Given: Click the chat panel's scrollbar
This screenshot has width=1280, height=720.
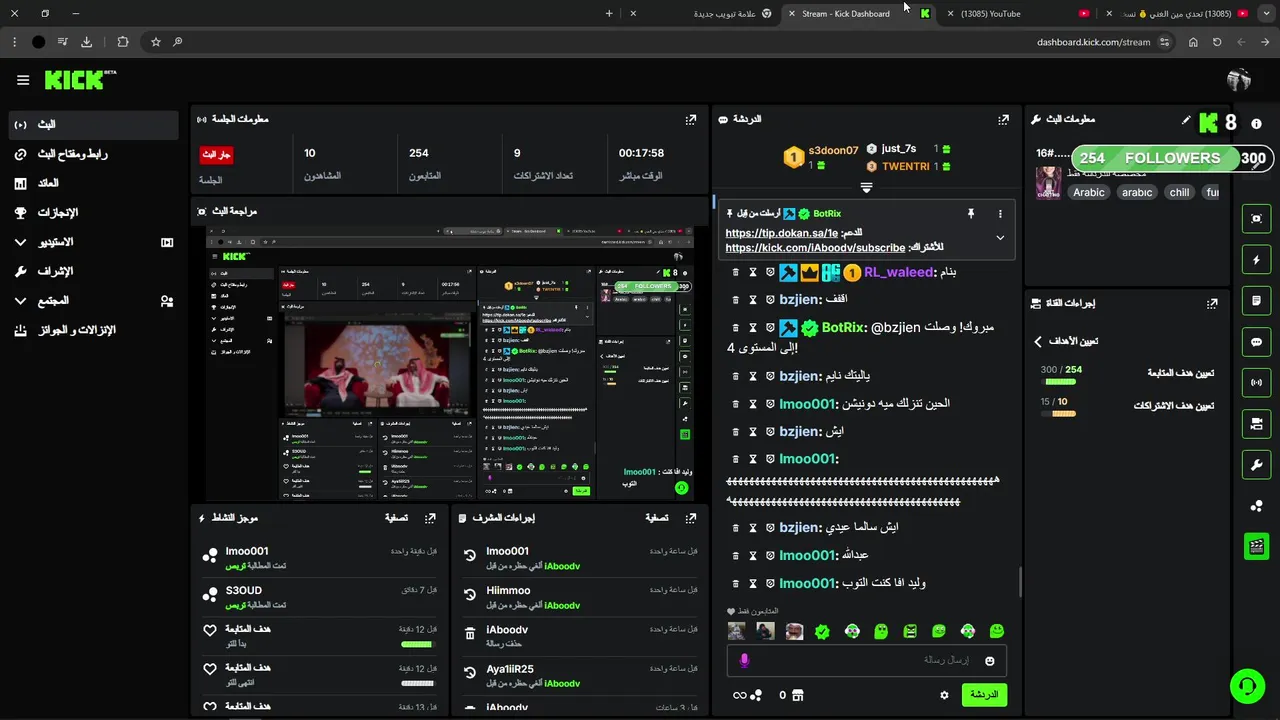Looking at the screenshot, I should coord(1019,582).
